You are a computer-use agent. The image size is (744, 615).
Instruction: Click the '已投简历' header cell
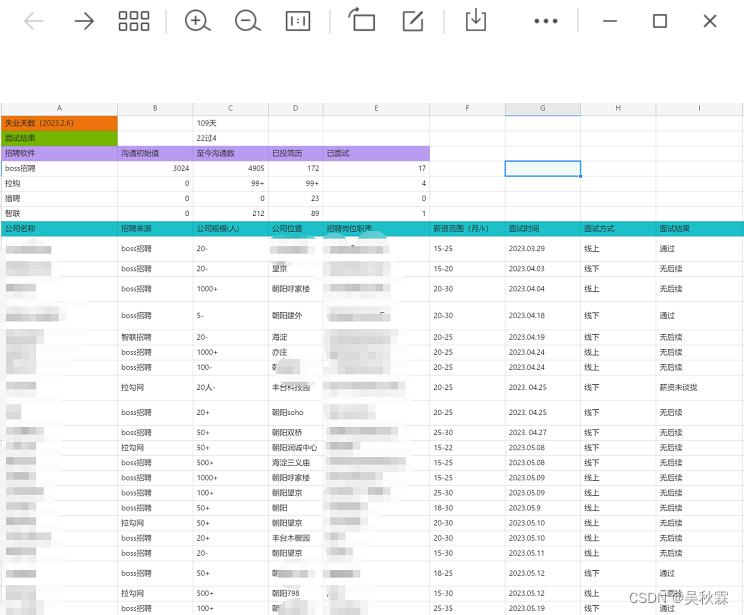click(x=296, y=153)
